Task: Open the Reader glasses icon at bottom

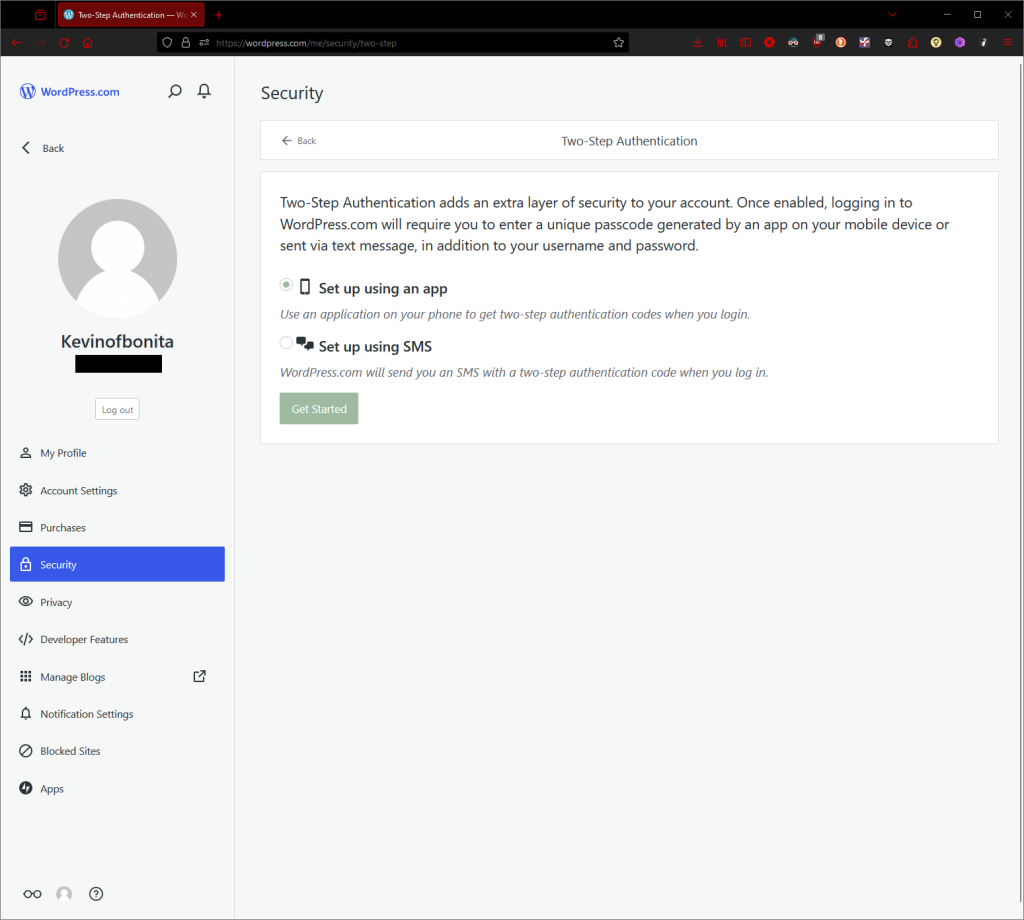Action: click(x=33, y=894)
